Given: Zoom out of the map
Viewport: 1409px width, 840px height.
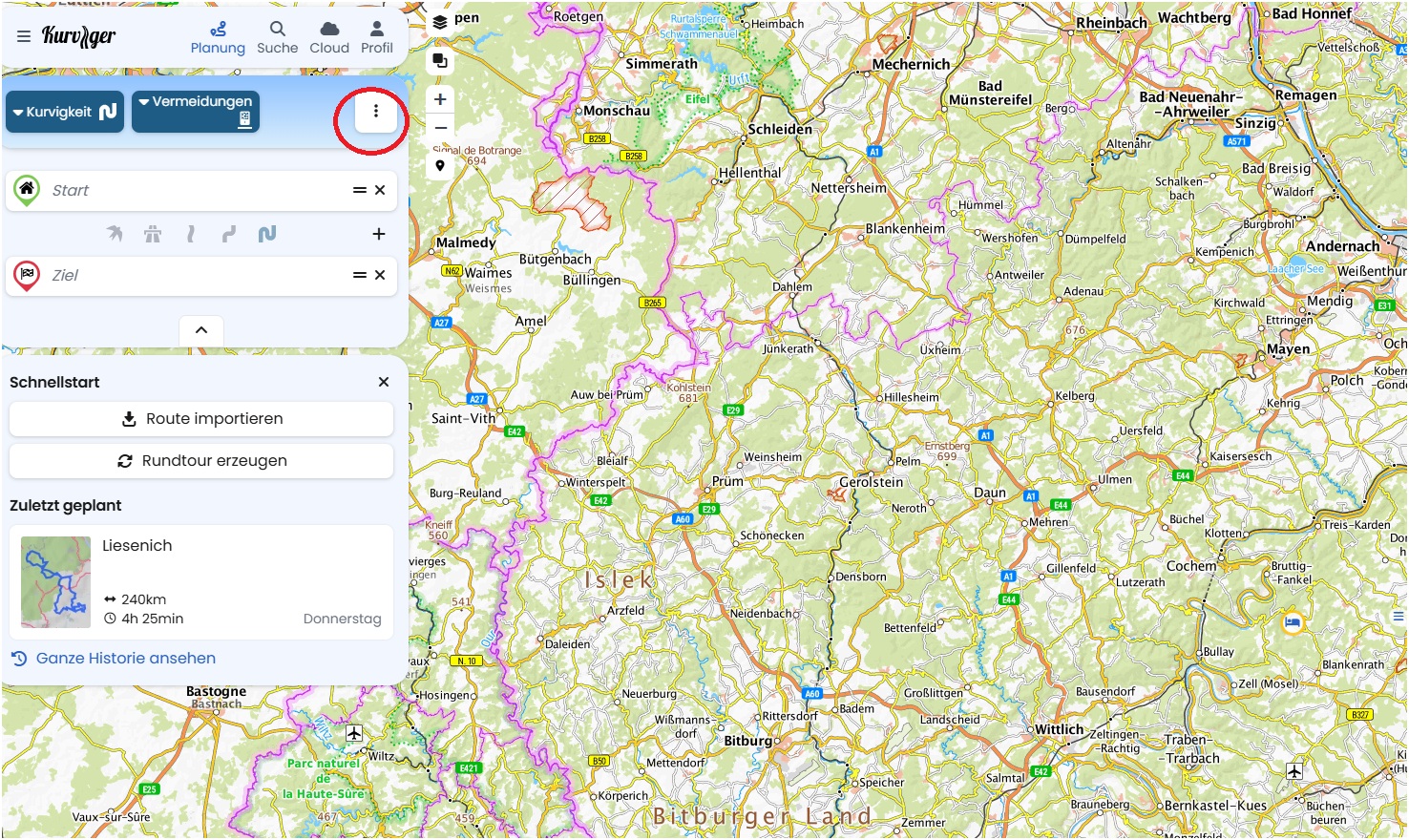Looking at the screenshot, I should click(440, 128).
